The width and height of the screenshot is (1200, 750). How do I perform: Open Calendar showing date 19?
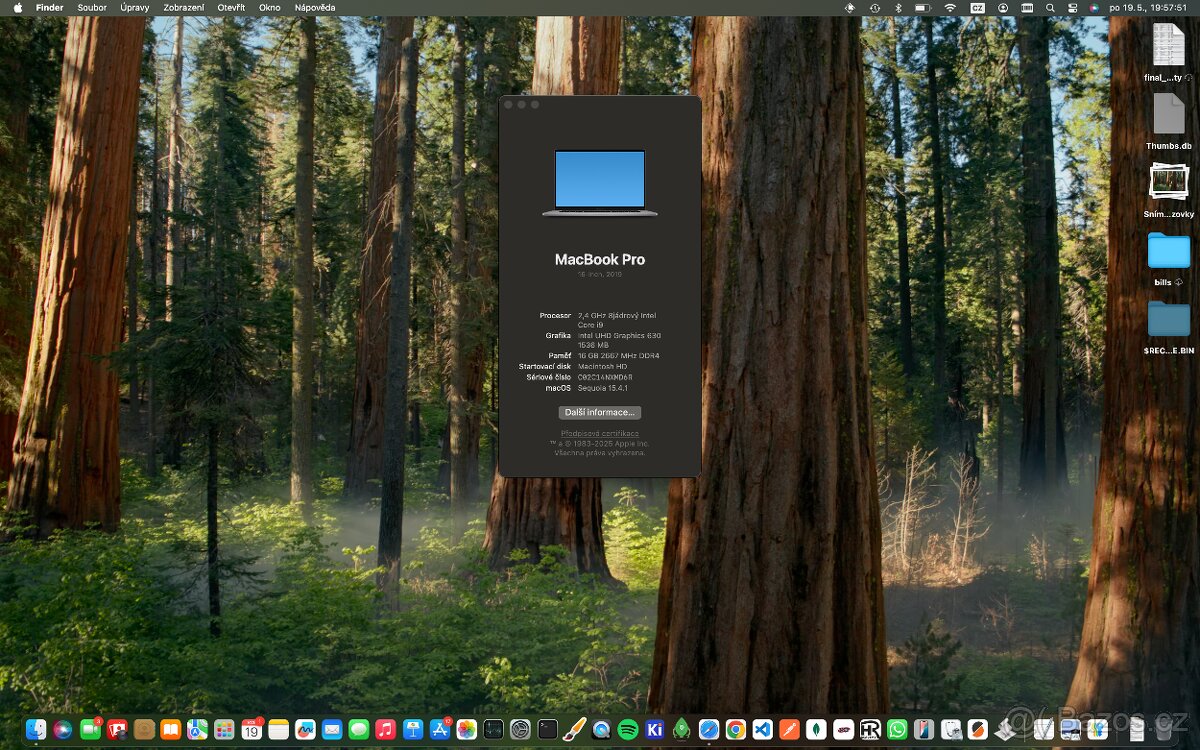251,730
